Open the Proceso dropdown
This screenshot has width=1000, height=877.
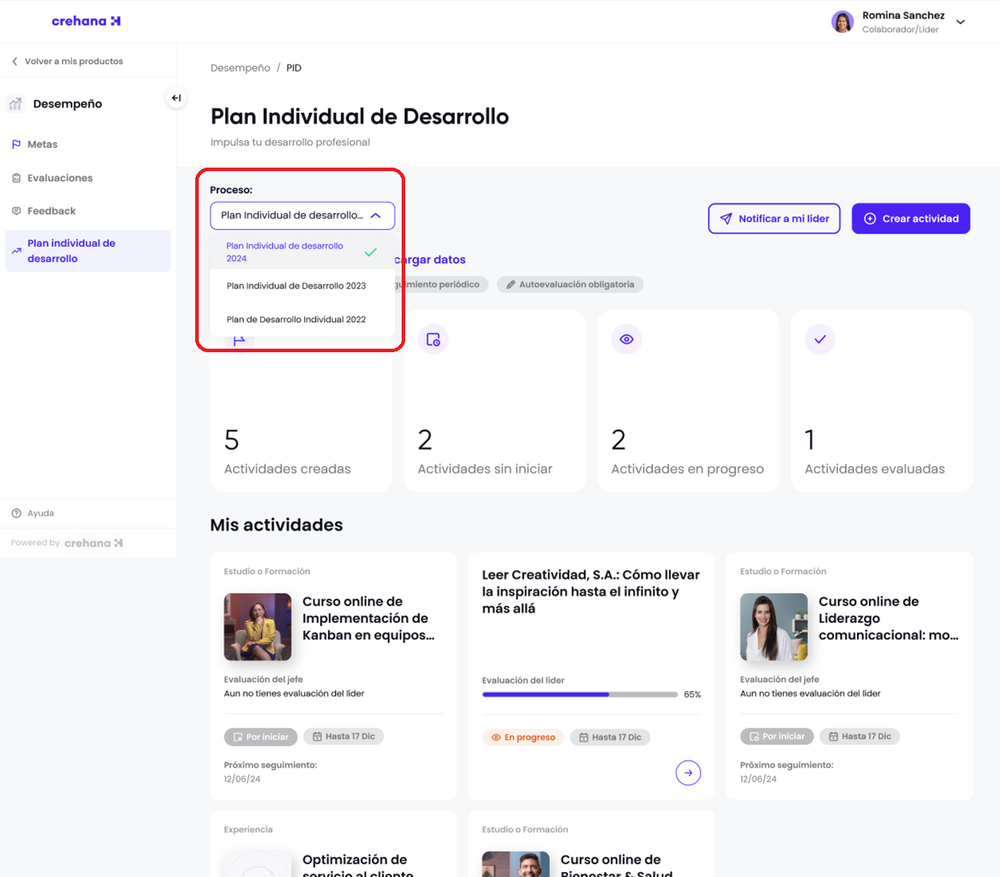point(301,215)
